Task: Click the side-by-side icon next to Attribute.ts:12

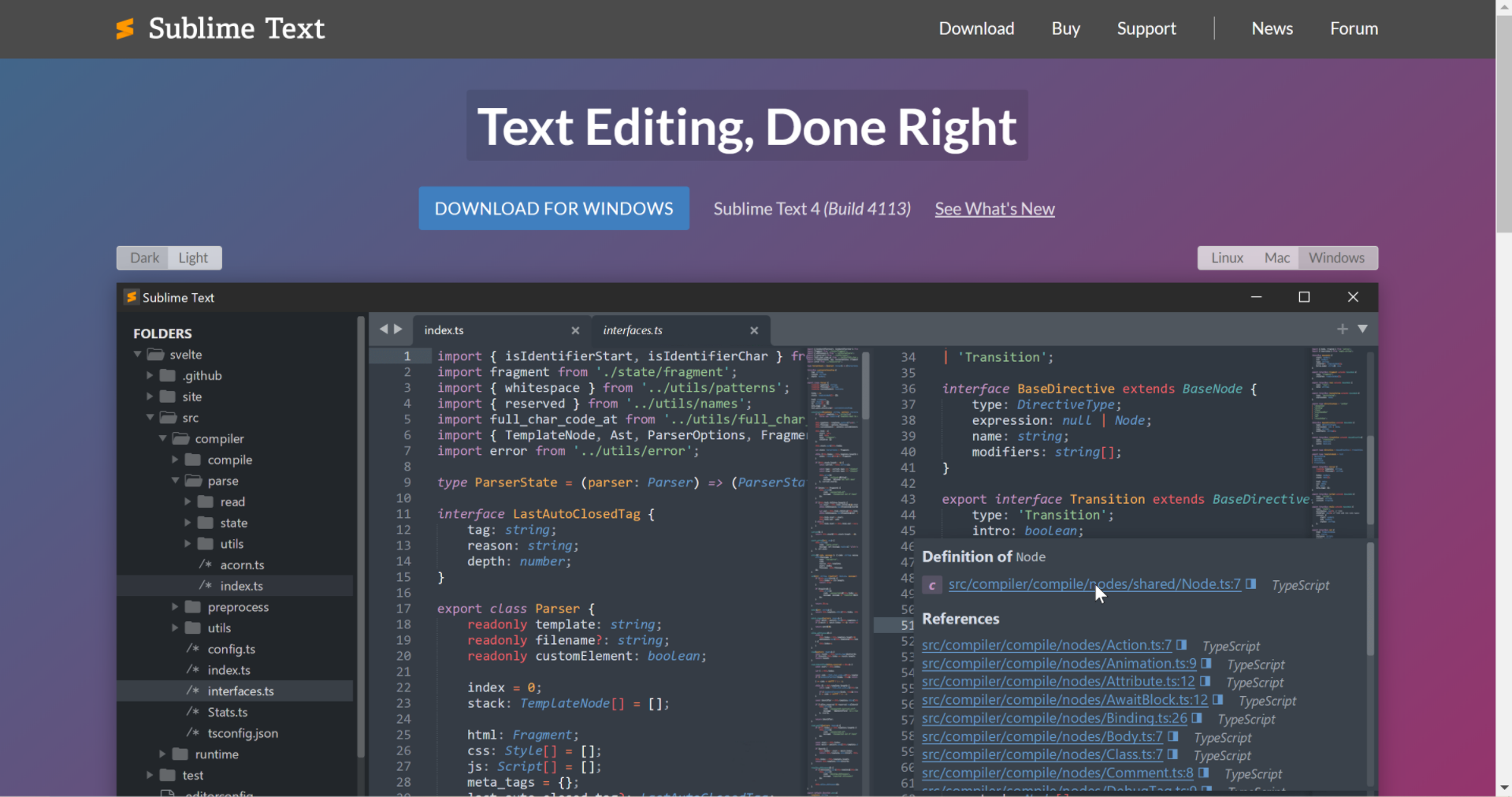Action: [1204, 681]
